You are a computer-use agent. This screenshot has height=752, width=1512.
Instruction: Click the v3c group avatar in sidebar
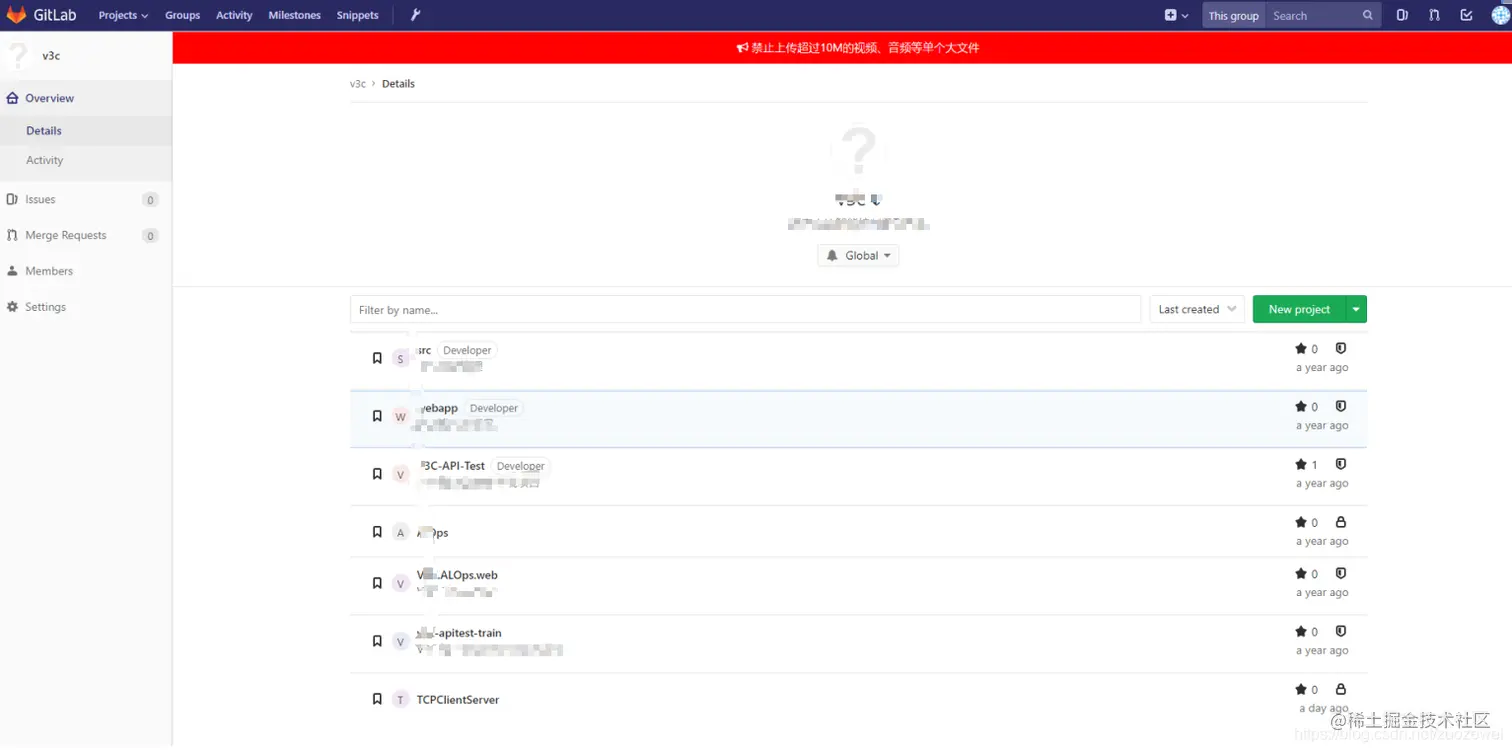17,56
